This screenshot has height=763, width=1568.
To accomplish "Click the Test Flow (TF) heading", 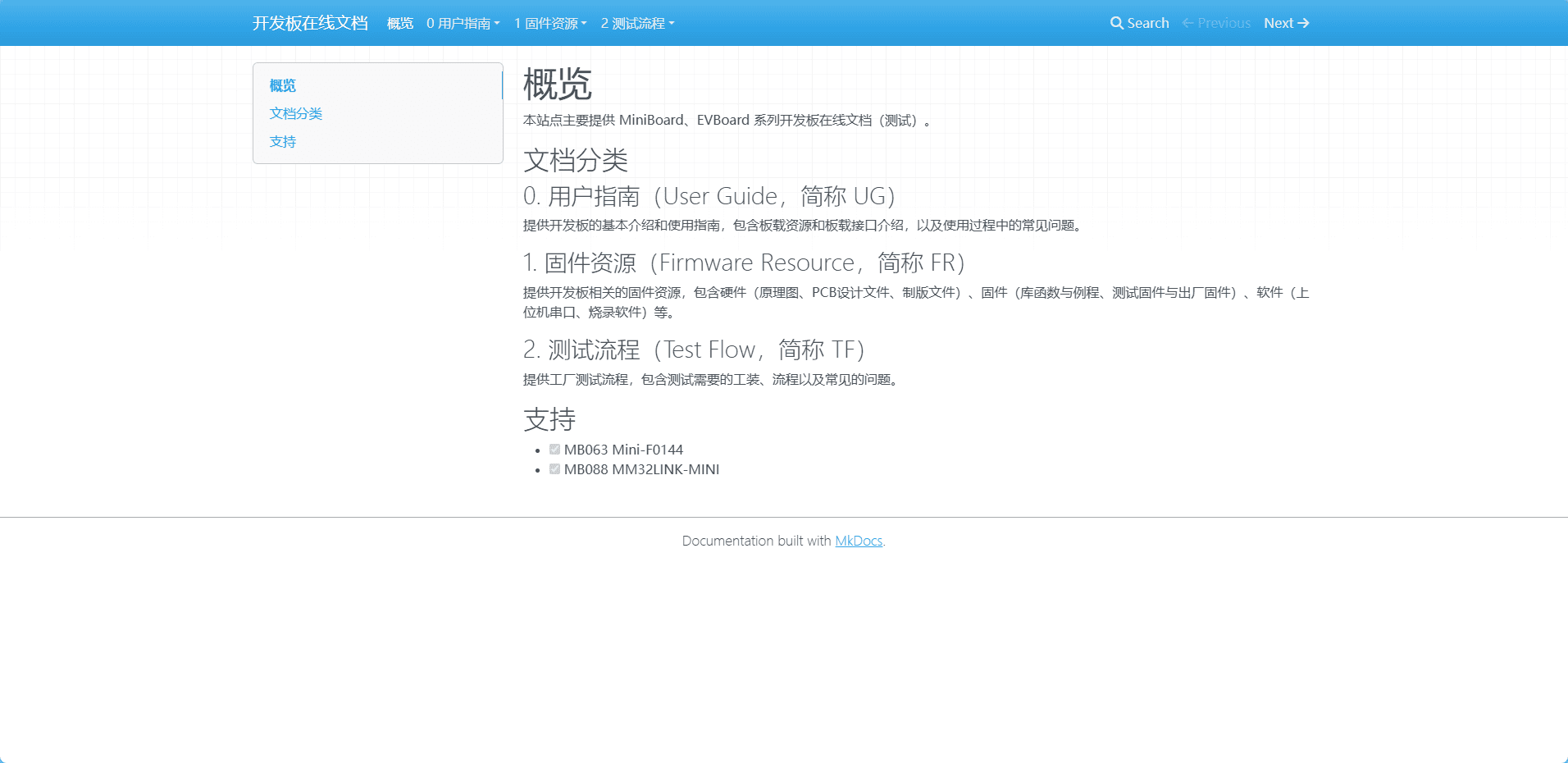I will click(694, 350).
